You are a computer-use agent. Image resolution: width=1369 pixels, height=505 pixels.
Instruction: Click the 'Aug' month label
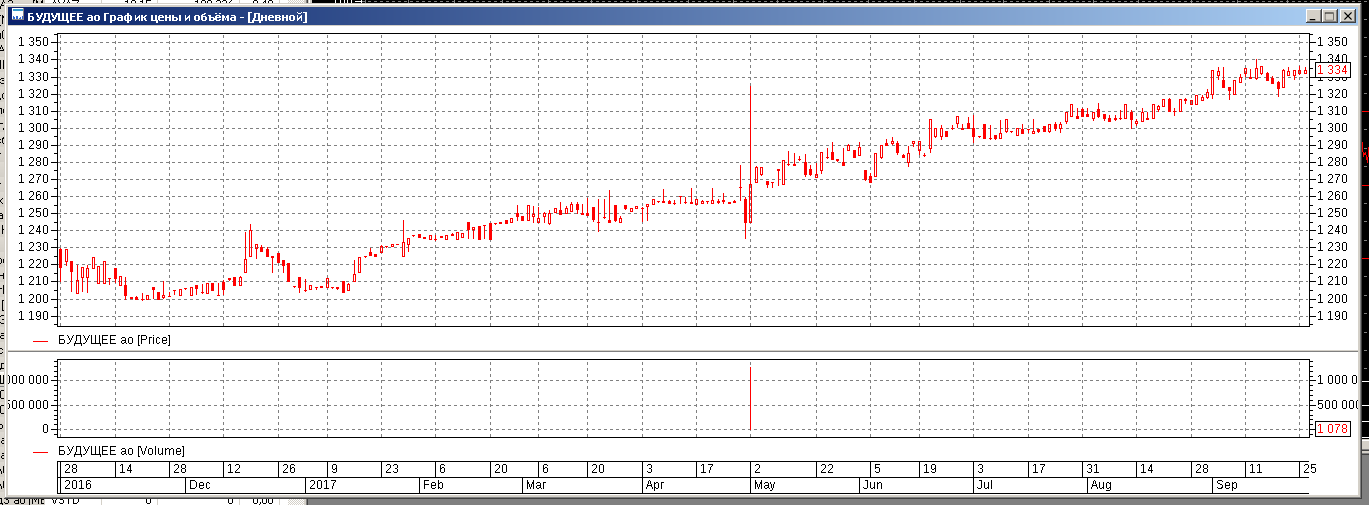click(1101, 485)
